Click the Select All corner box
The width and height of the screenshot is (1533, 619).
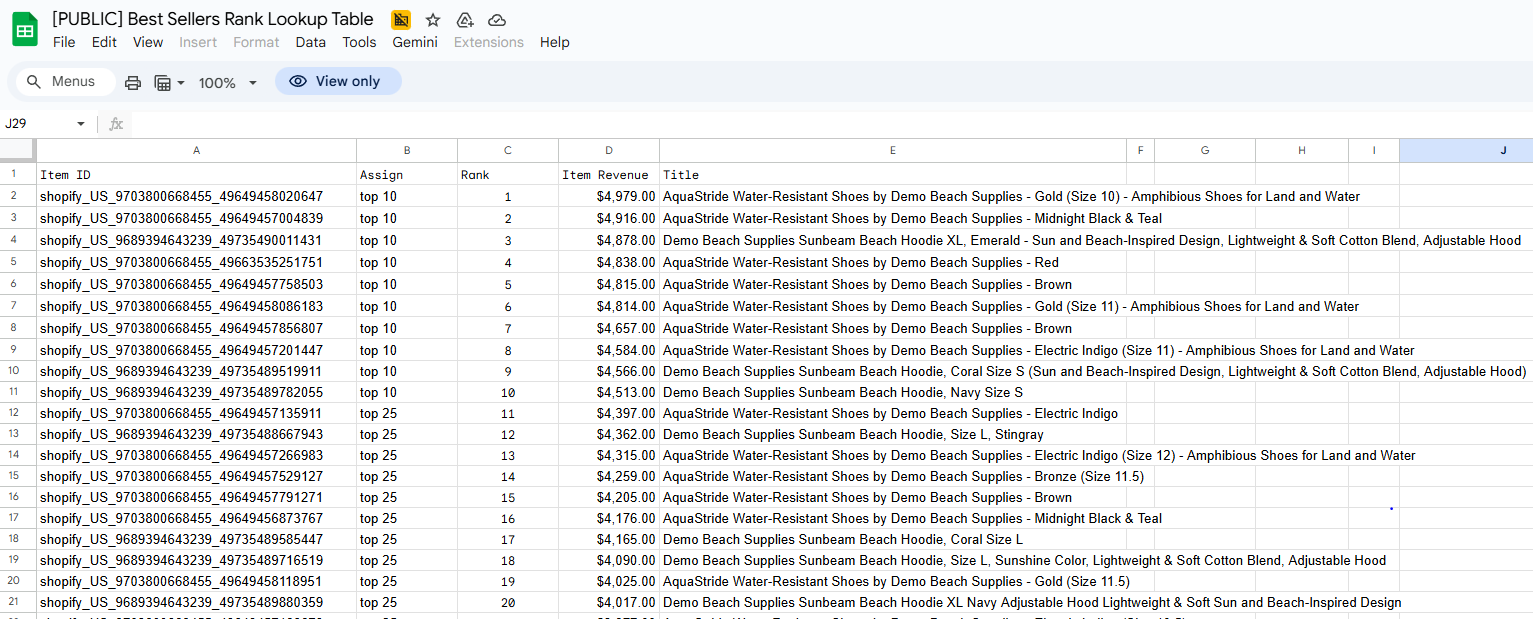[x=18, y=151]
